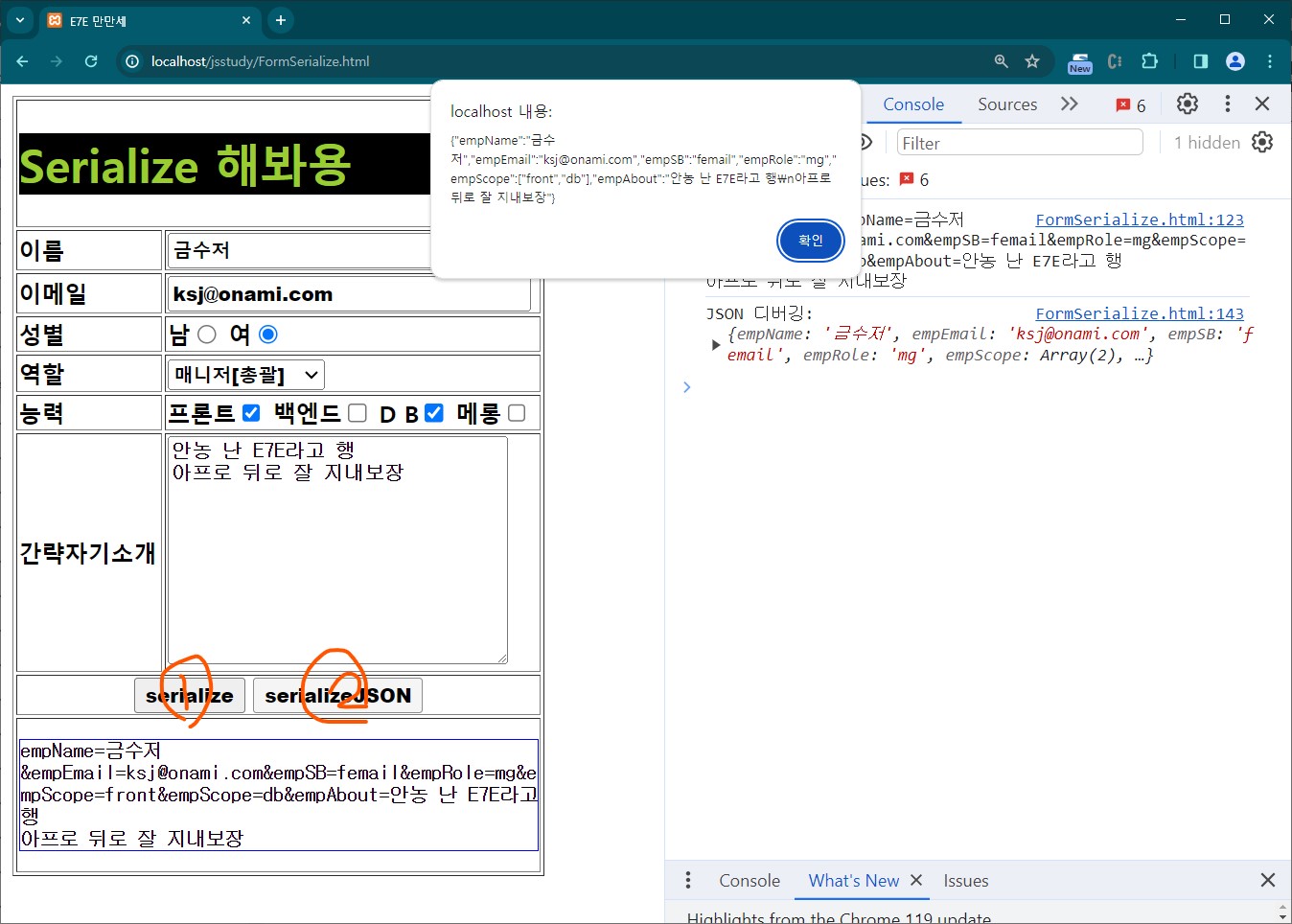The width and height of the screenshot is (1292, 924).
Task: Open the extension icon labeled New
Action: [1080, 62]
